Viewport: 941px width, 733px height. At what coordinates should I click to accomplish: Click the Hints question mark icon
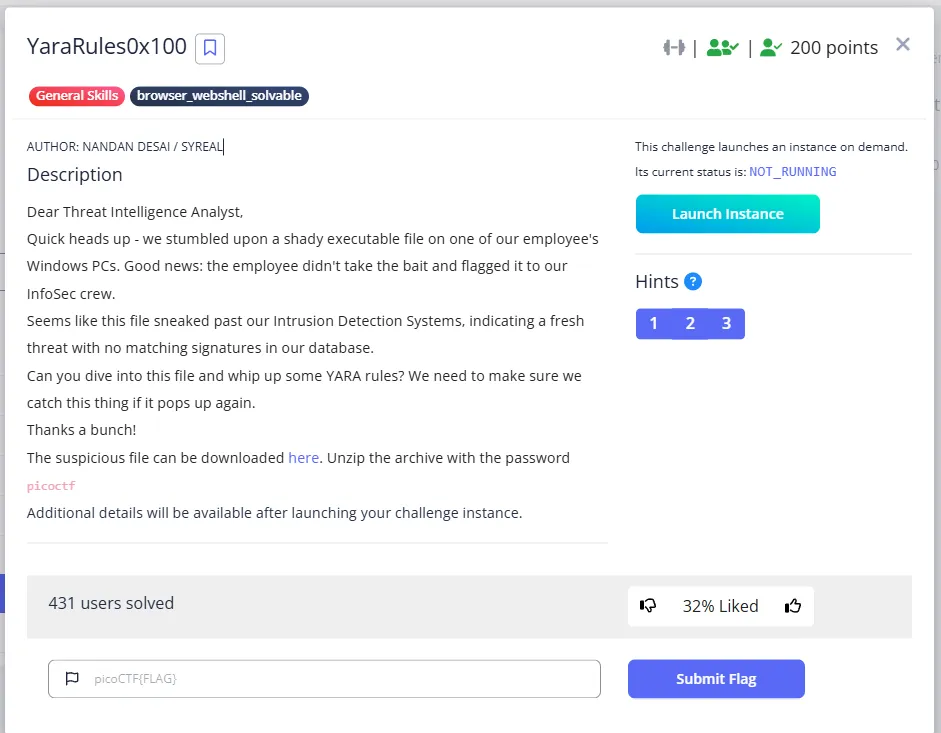[x=693, y=282]
